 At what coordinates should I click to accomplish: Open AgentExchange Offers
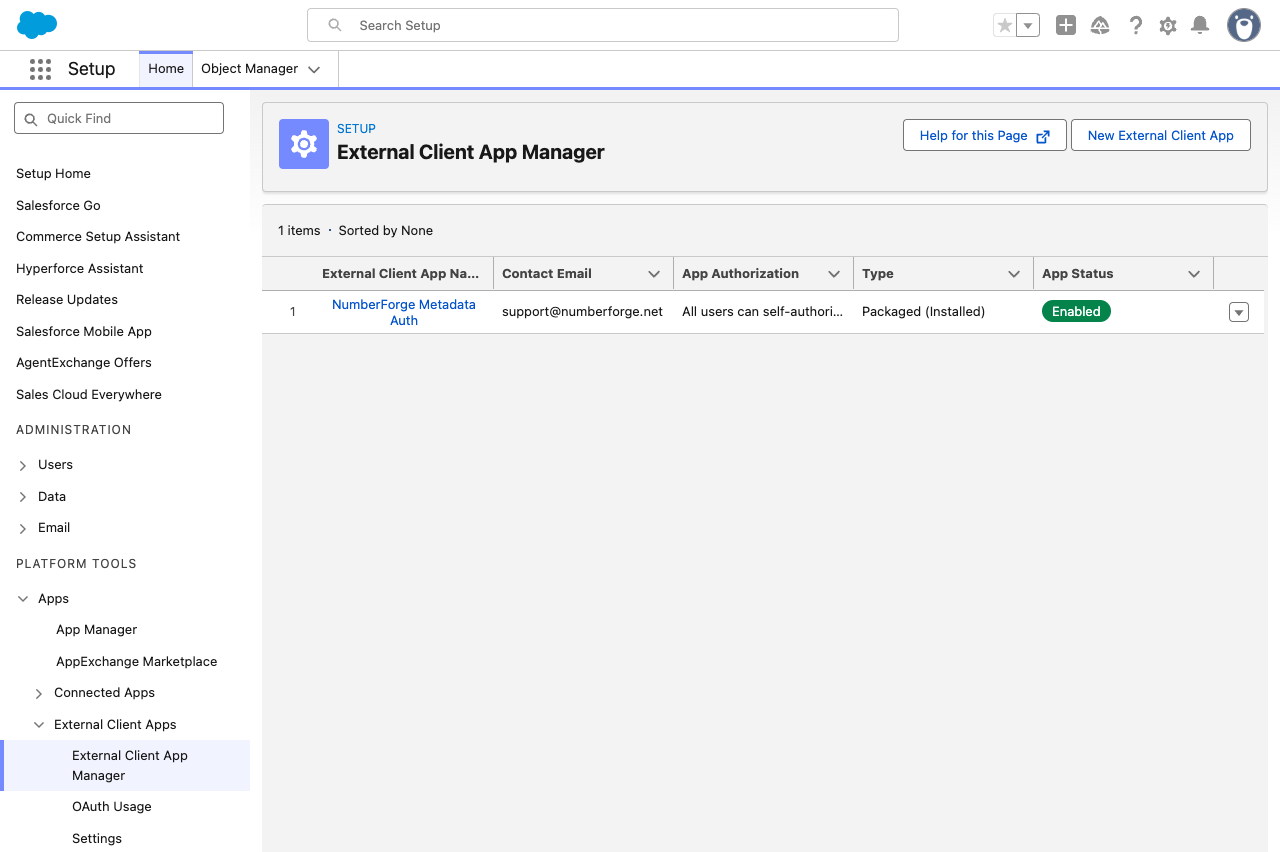click(x=84, y=362)
